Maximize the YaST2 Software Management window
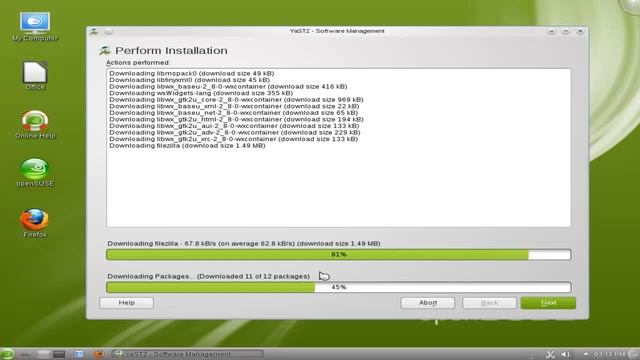 pyautogui.click(x=566, y=31)
